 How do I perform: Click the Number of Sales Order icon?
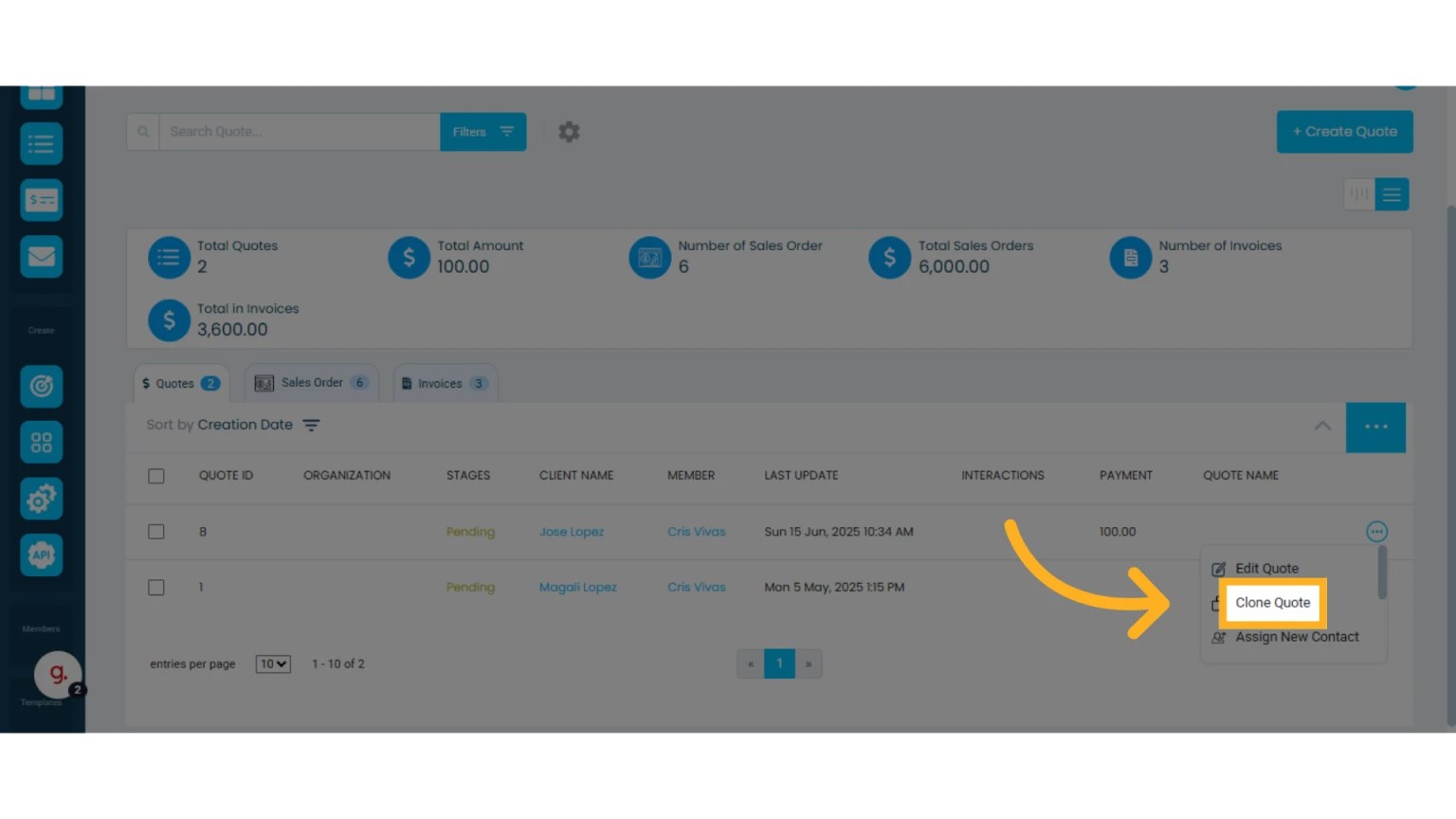point(650,257)
